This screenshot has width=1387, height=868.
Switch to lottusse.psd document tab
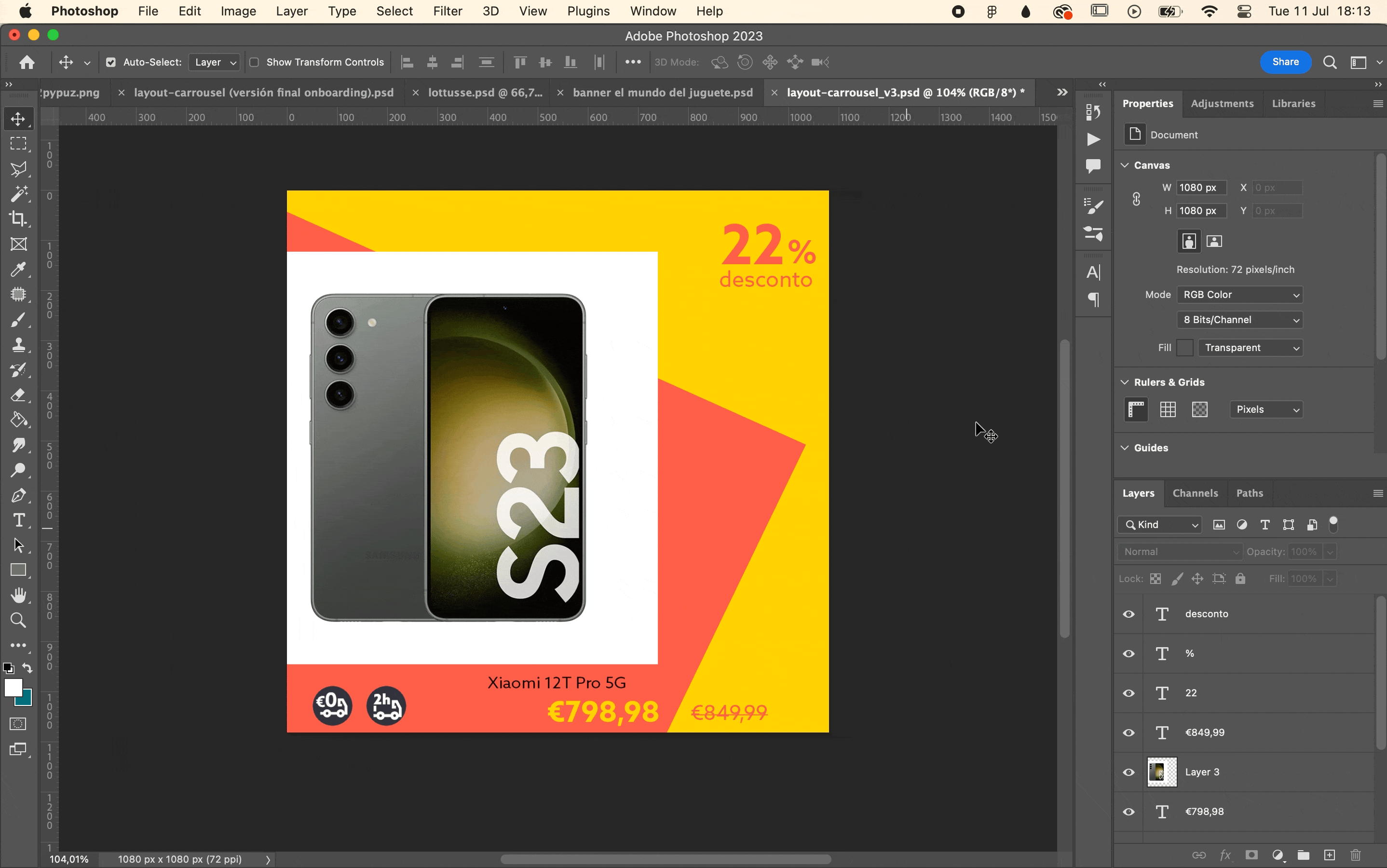point(485,93)
